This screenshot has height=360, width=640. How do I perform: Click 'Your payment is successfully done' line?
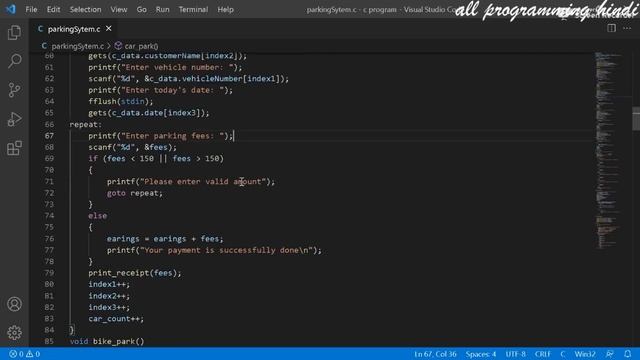pos(214,250)
